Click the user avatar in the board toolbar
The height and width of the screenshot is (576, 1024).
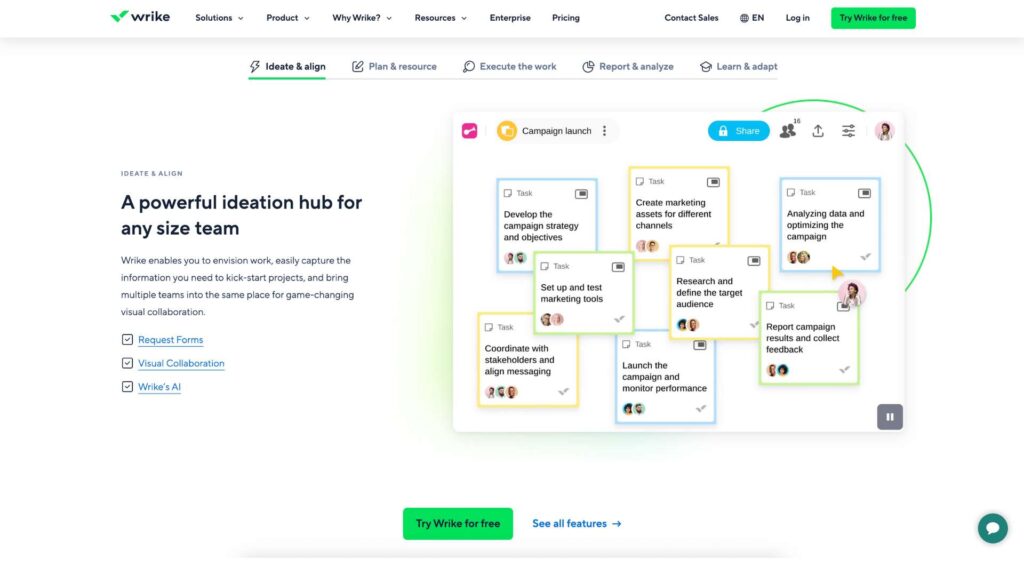coord(883,130)
